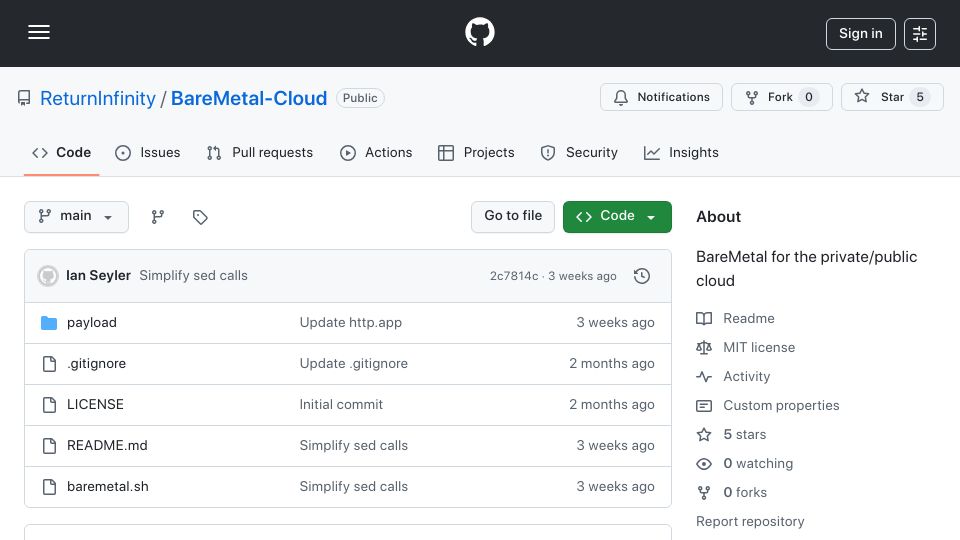Open the appearance settings icon next to Sign in
Viewport: 960px width, 540px height.
tap(920, 34)
